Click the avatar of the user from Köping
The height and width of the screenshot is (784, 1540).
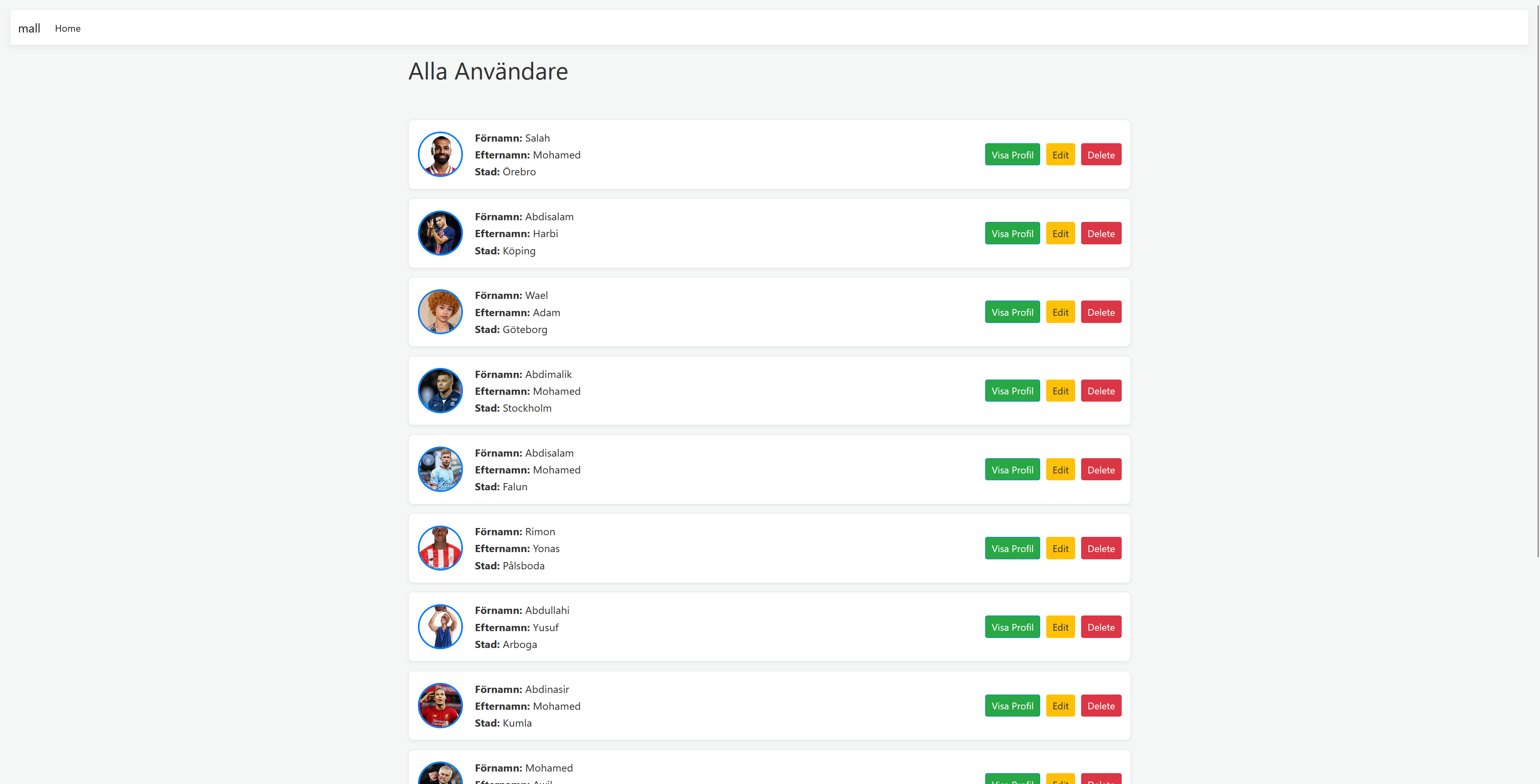tap(440, 233)
